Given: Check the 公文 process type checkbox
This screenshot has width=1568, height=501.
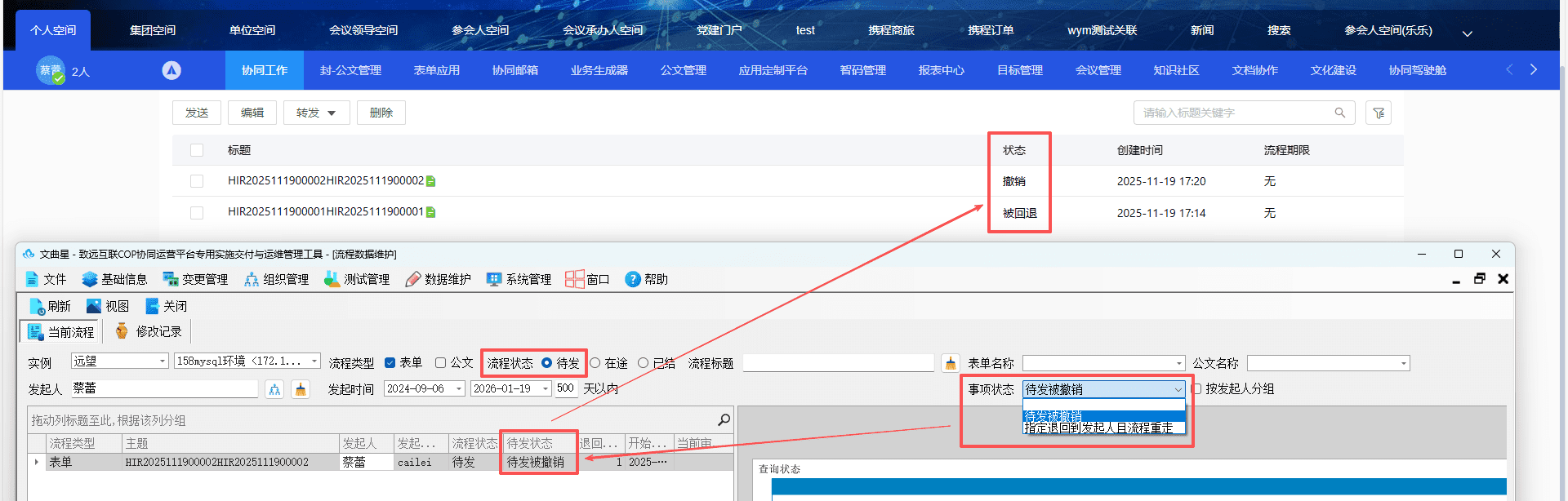Looking at the screenshot, I should click(x=441, y=363).
